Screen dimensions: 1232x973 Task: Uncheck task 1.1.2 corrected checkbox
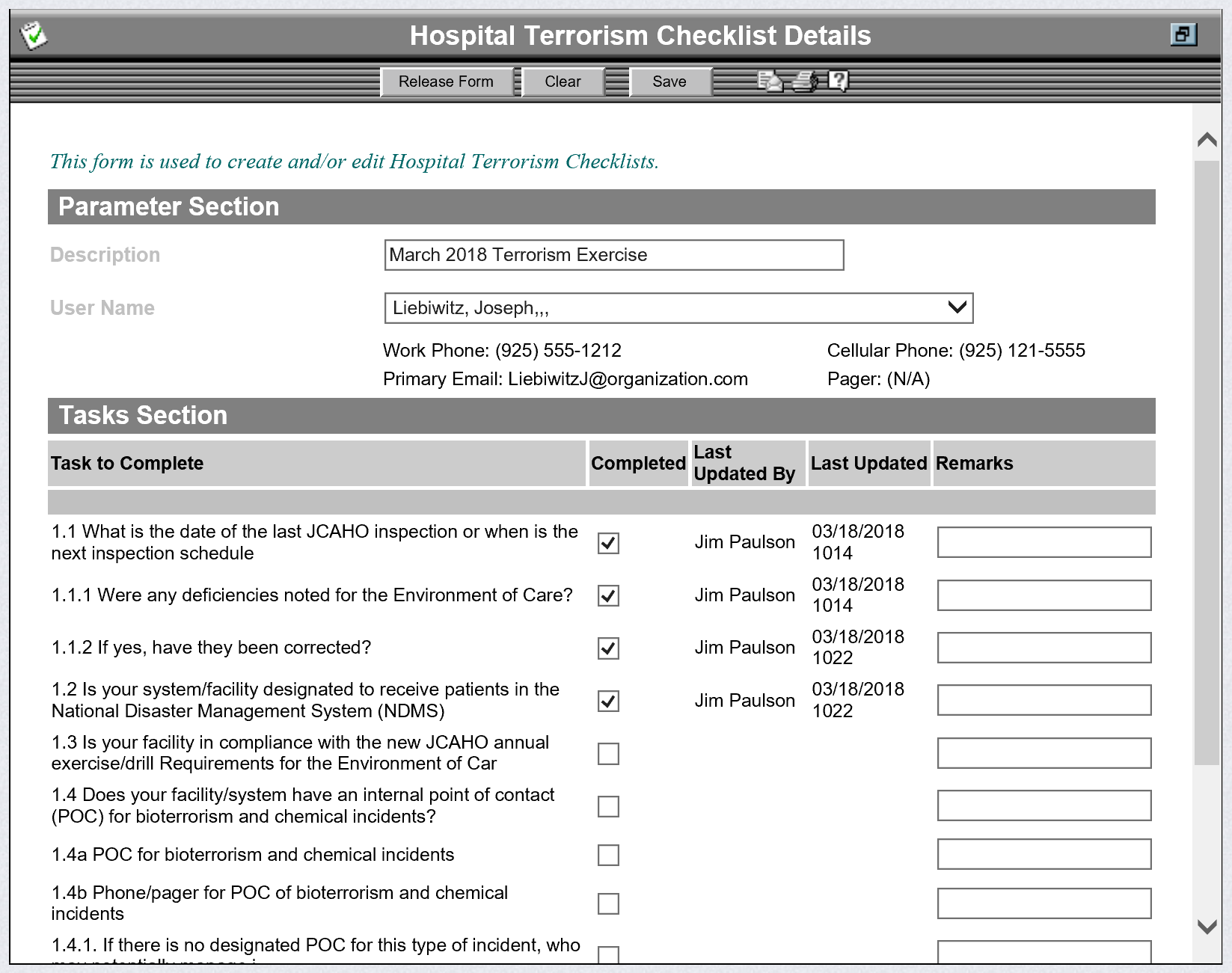click(608, 648)
